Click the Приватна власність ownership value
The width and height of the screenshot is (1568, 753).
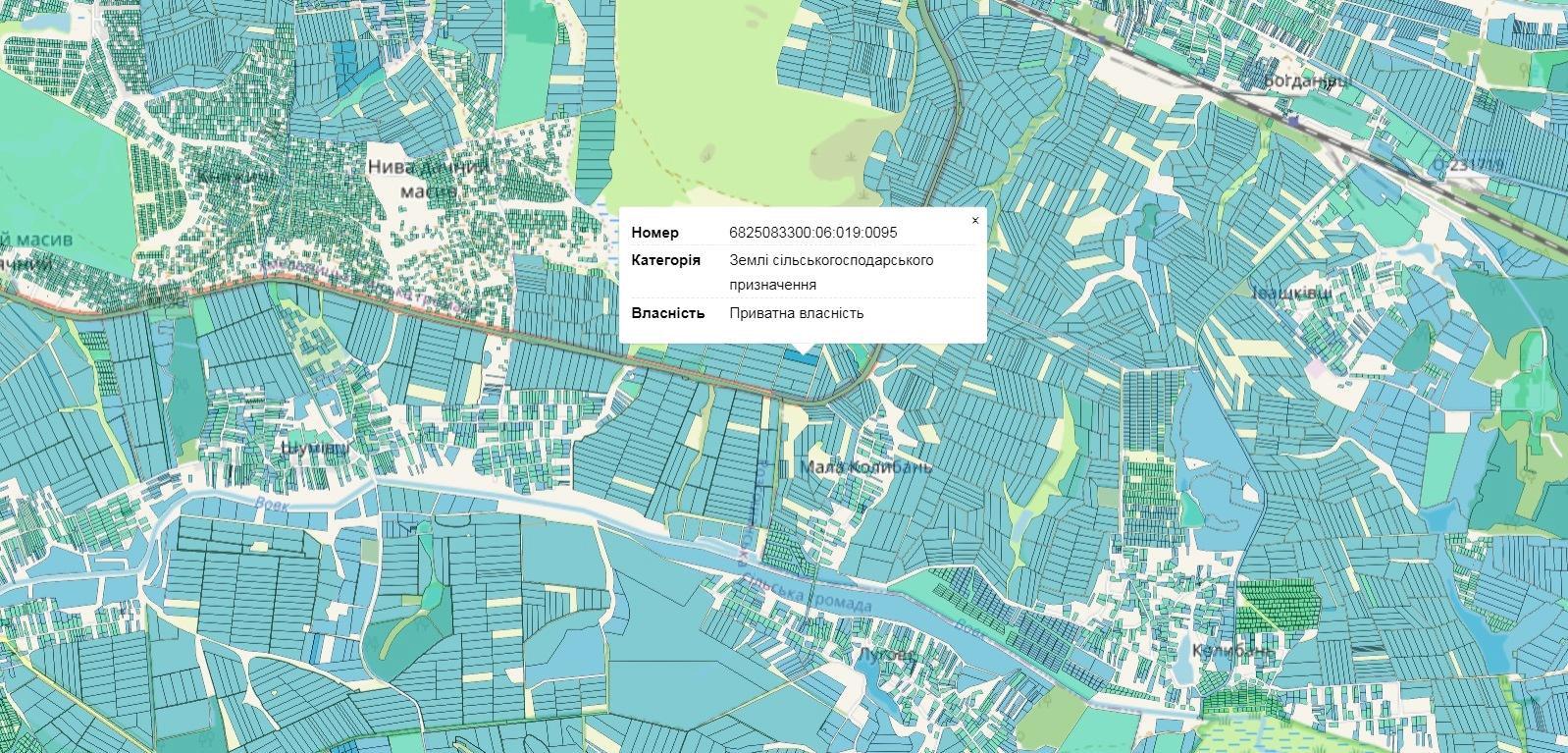tap(796, 313)
